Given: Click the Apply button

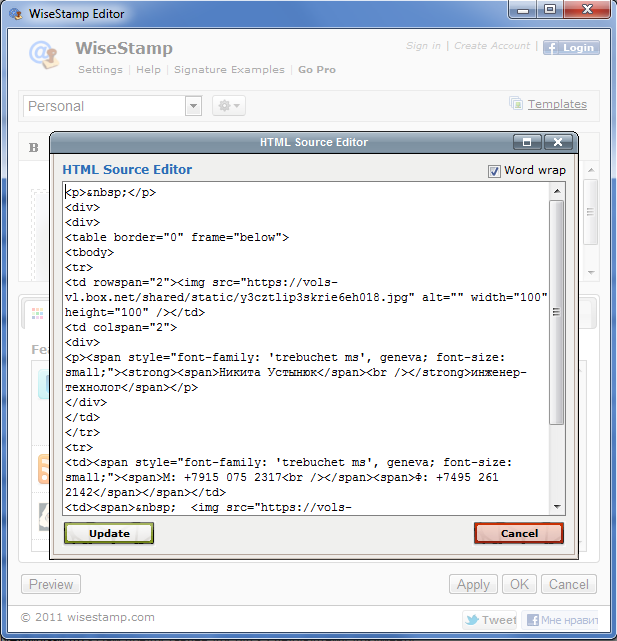Looking at the screenshot, I should click(473, 584).
